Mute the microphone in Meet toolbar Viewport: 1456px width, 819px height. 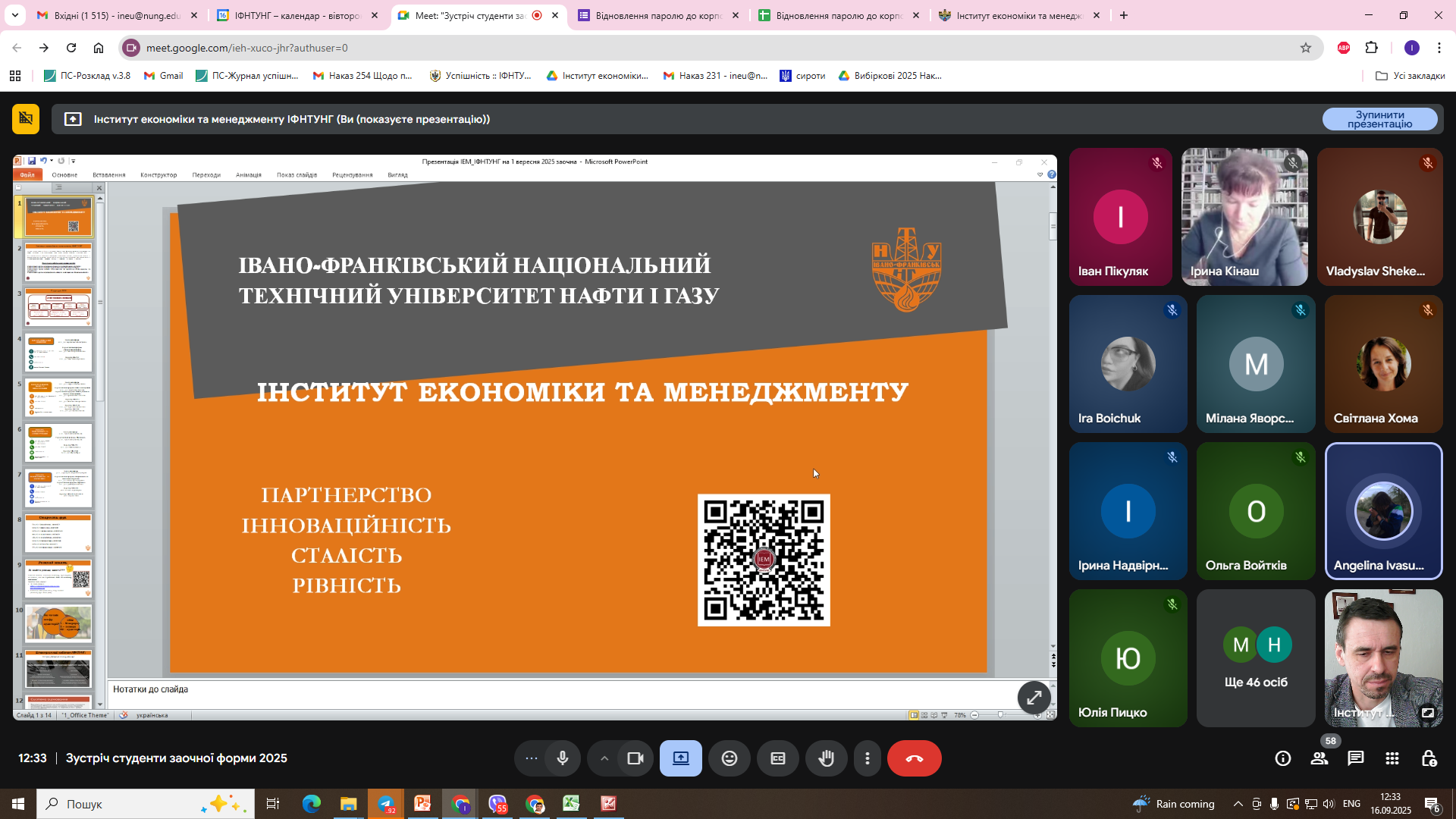pos(562,758)
